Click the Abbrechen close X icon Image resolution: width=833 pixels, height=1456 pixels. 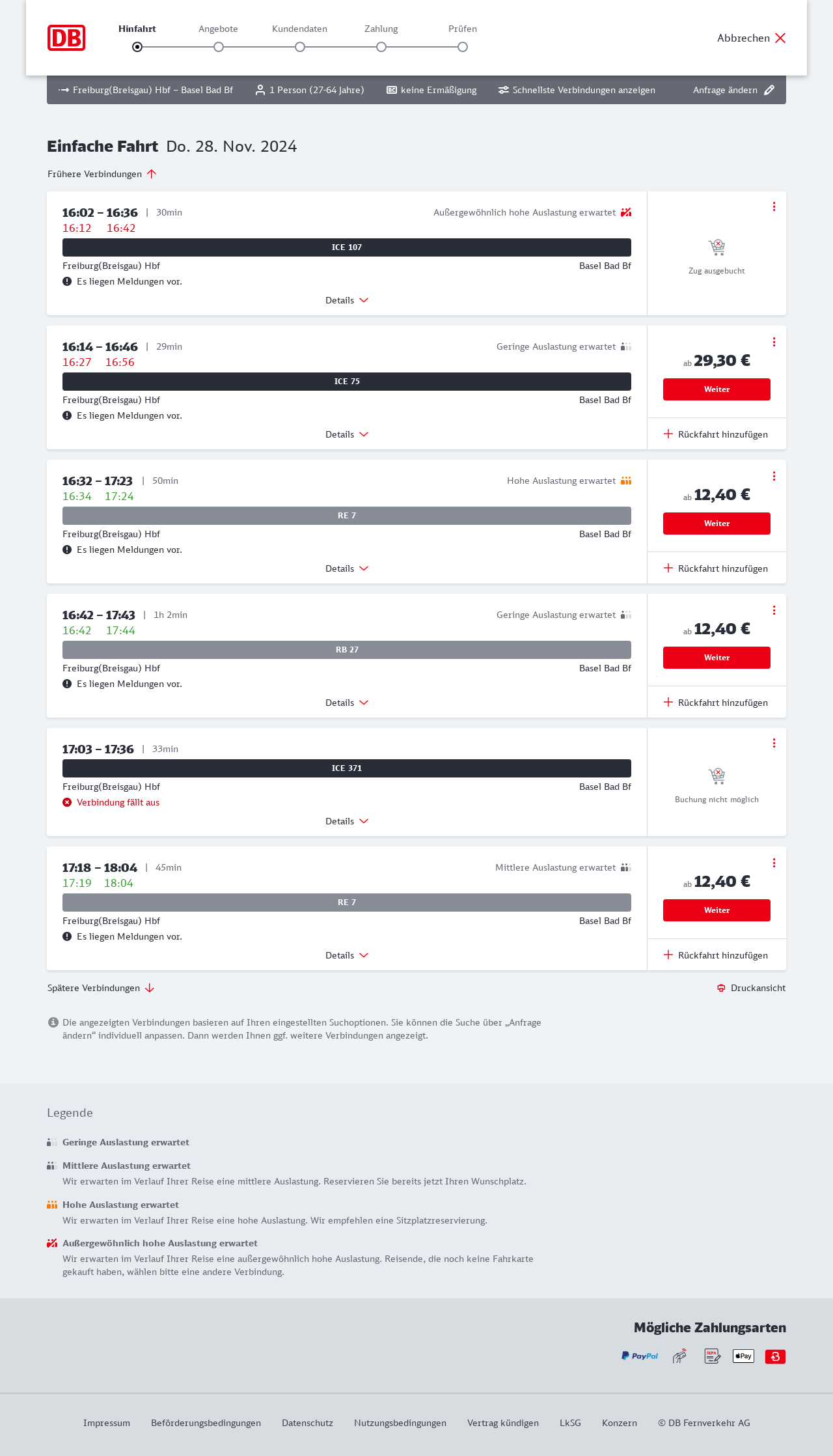coord(780,38)
